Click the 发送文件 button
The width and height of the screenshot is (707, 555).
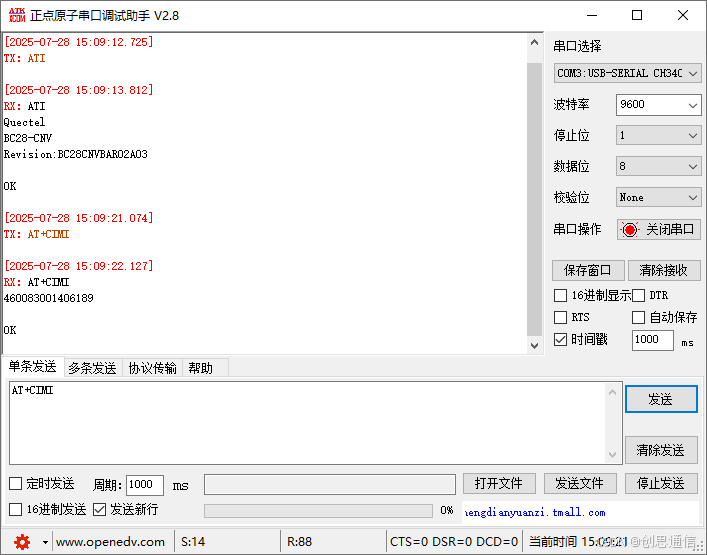tap(580, 484)
